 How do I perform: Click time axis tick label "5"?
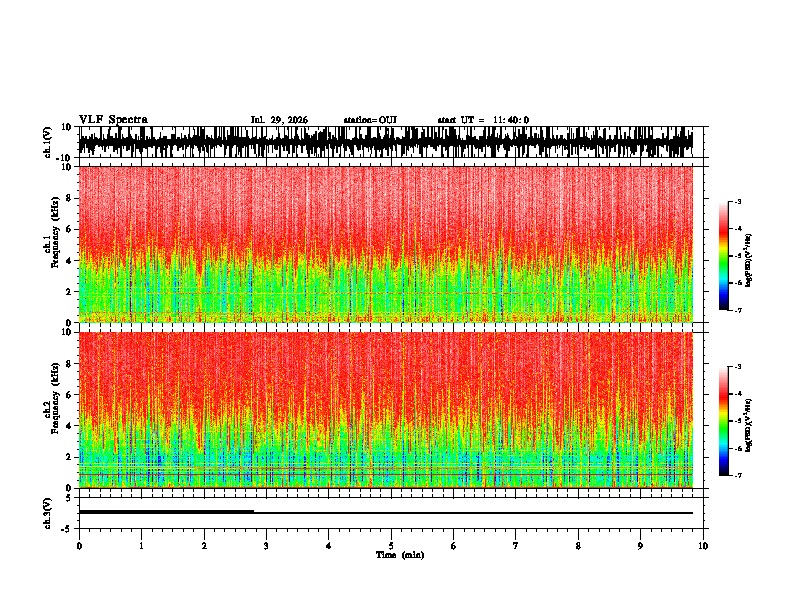pyautogui.click(x=391, y=546)
